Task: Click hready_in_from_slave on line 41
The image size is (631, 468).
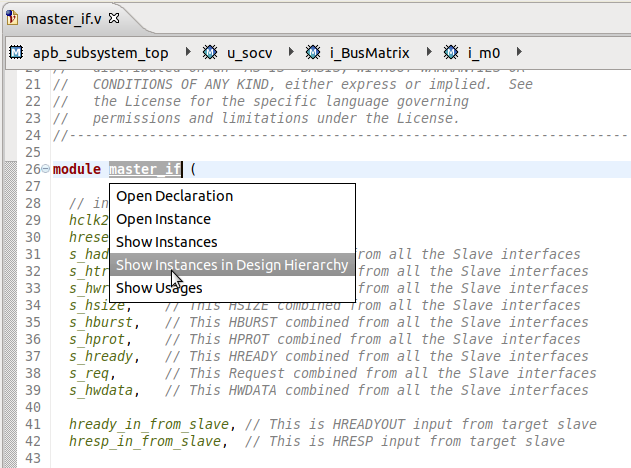Action: pyautogui.click(x=148, y=424)
